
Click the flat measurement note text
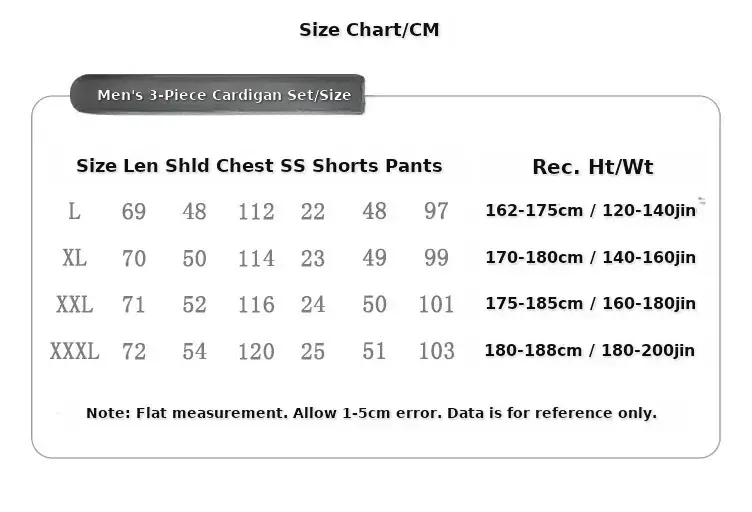click(x=371, y=413)
